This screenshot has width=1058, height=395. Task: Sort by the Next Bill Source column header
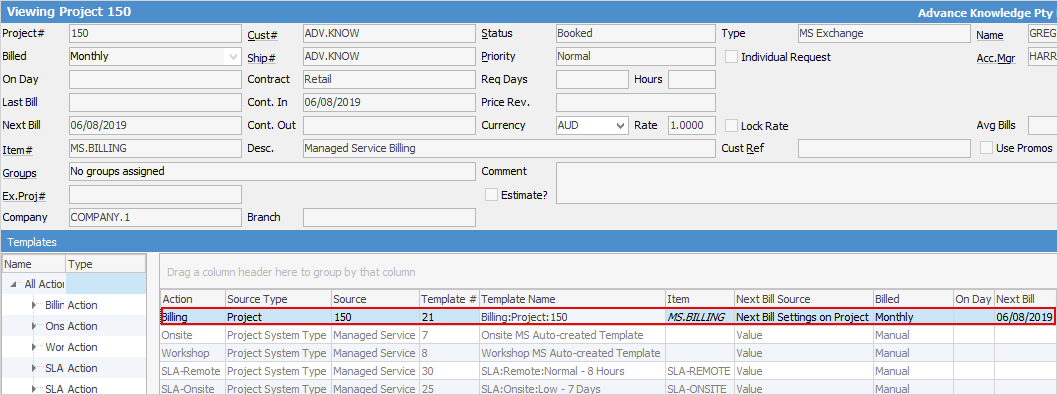tap(803, 298)
